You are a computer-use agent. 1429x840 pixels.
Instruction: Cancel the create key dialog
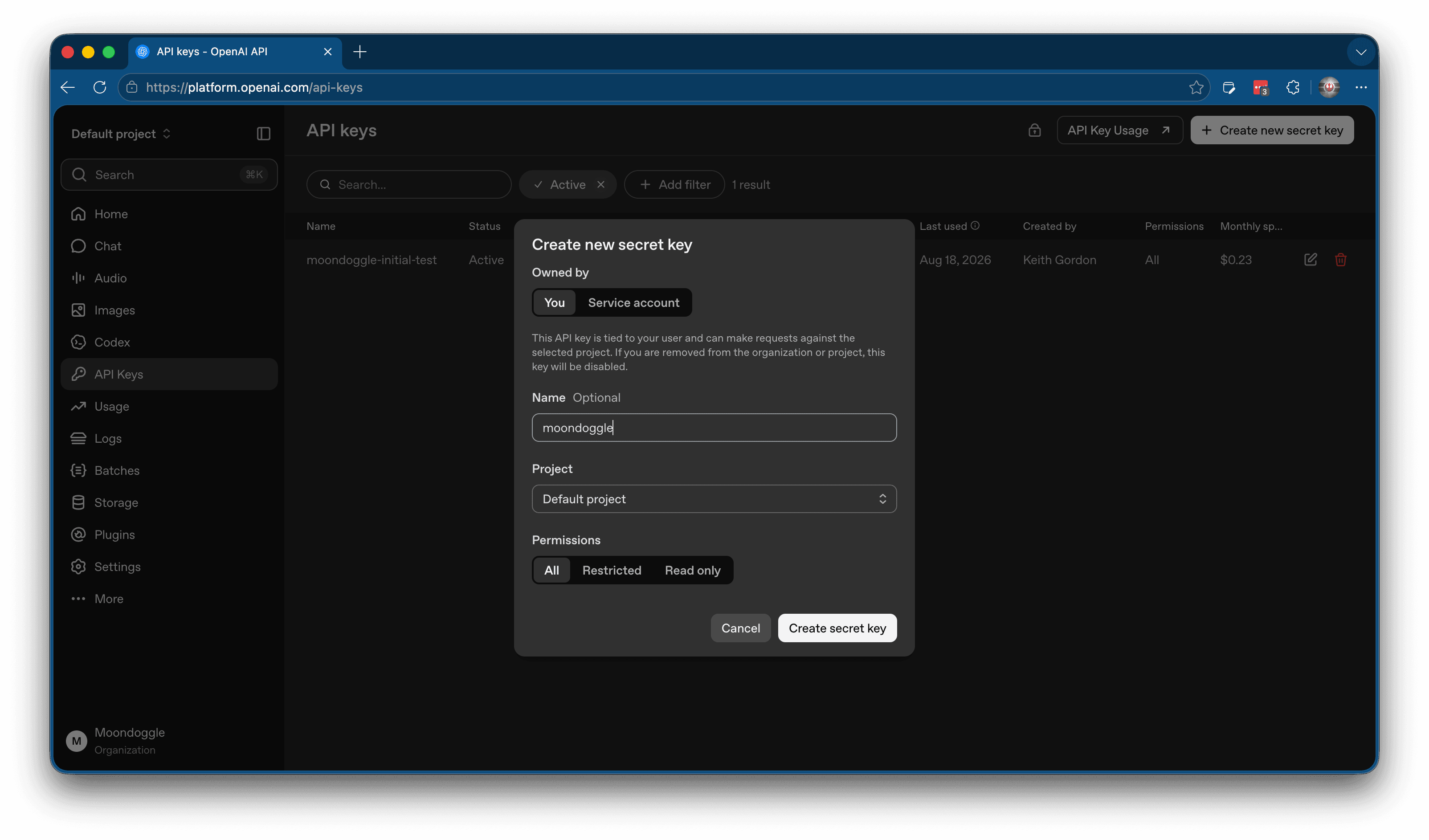(x=740, y=628)
